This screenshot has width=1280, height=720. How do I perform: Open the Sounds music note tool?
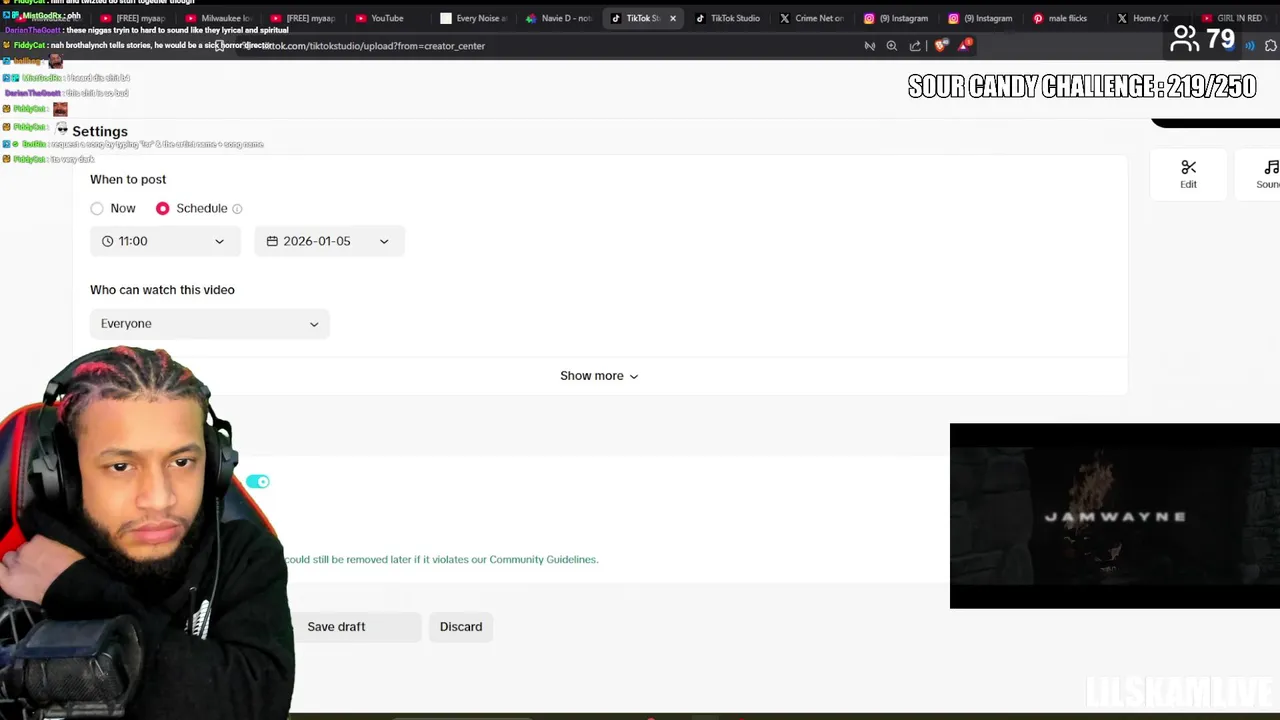[1268, 173]
